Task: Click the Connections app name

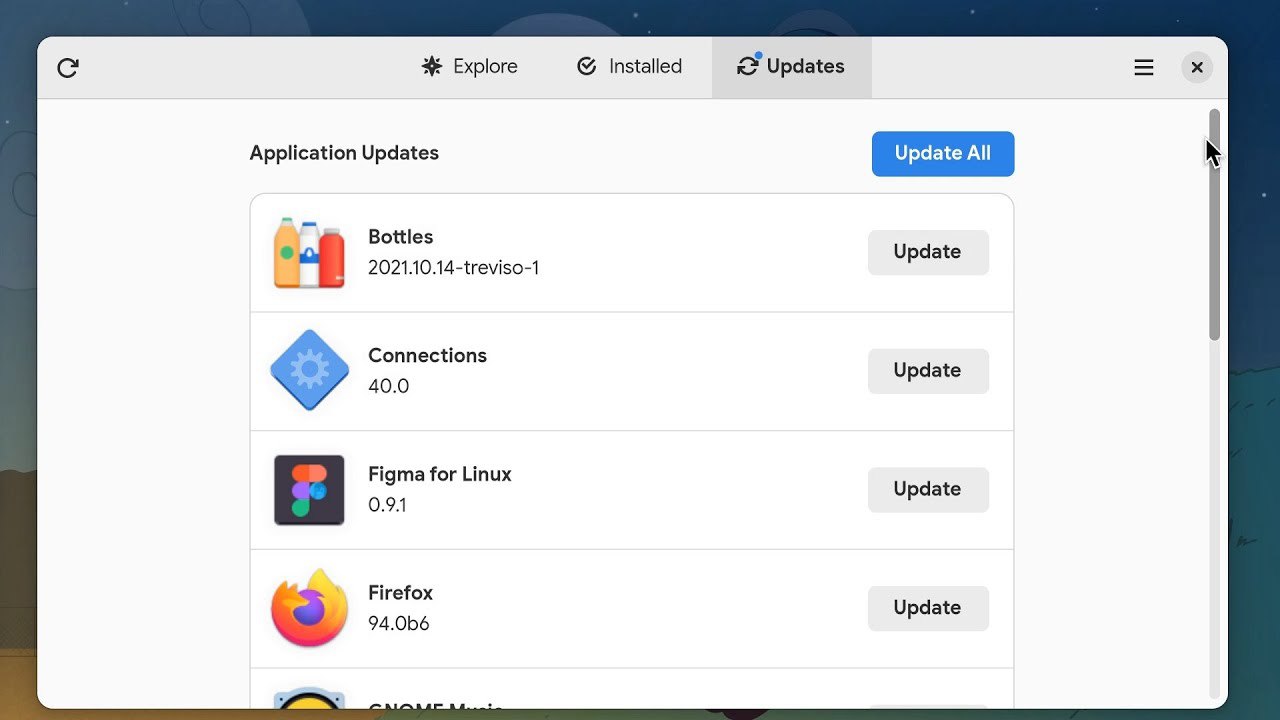Action: [x=427, y=356]
